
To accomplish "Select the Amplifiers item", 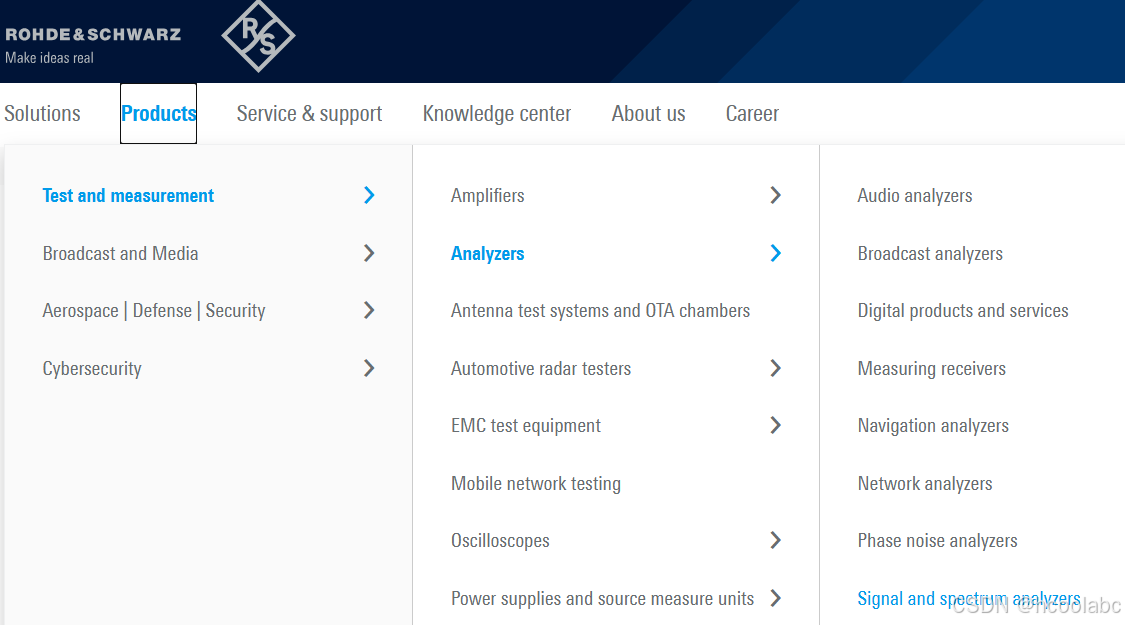I will click(x=488, y=195).
